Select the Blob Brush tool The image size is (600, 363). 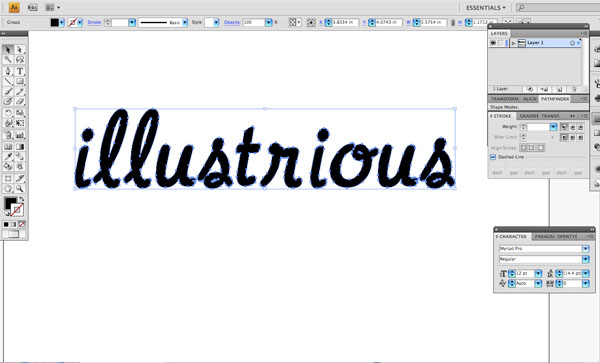pos(8,101)
